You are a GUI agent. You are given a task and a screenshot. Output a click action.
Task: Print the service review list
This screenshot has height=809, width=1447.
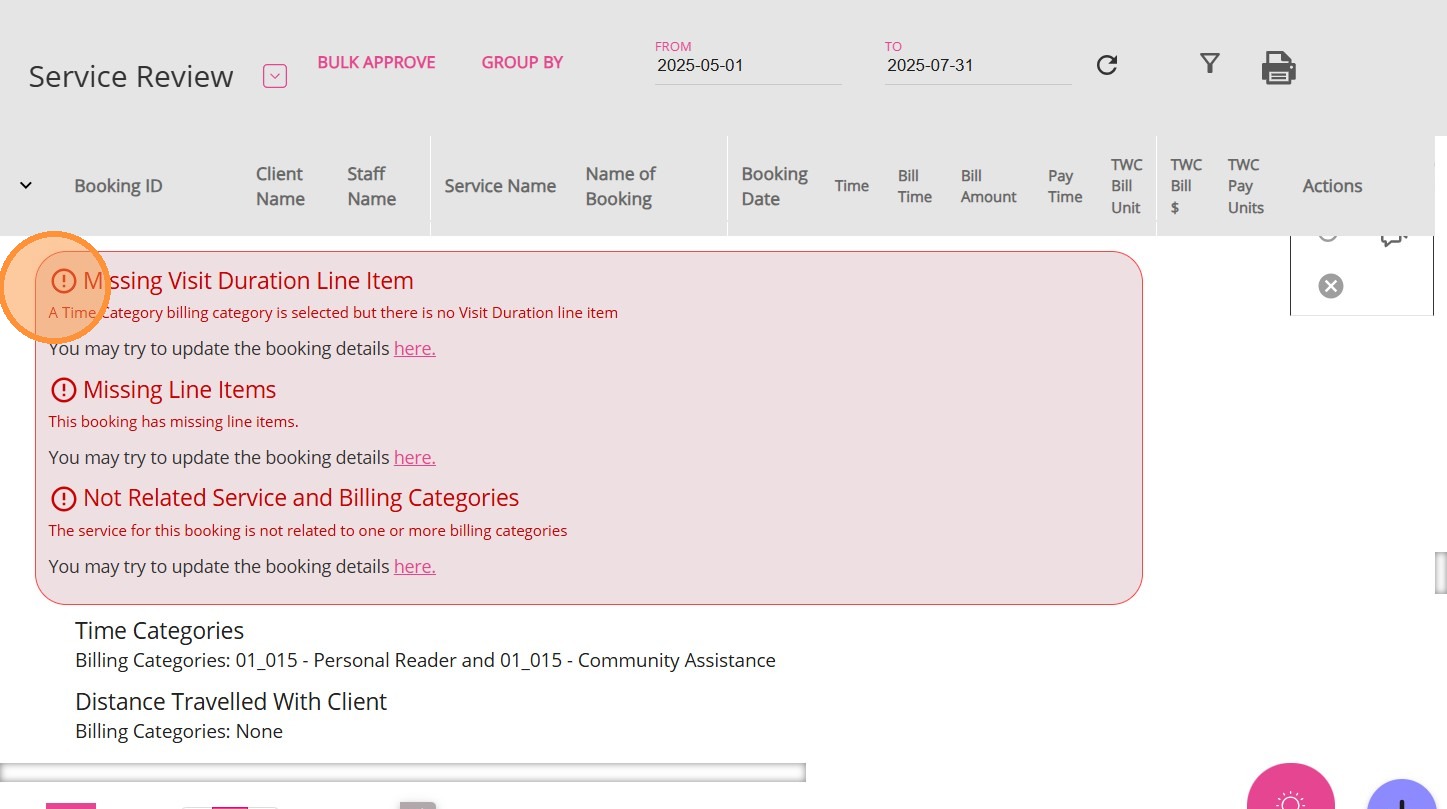[x=1278, y=68]
